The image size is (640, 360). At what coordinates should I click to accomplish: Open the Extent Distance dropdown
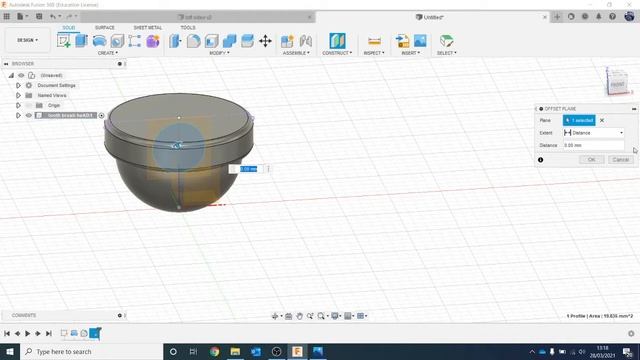coord(593,133)
